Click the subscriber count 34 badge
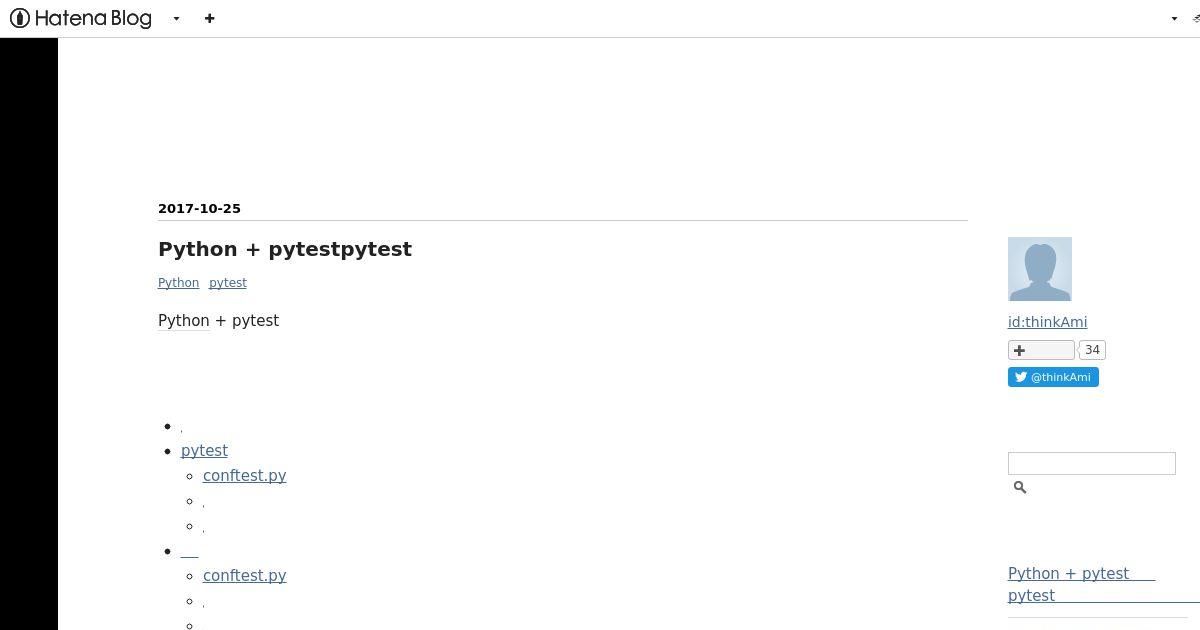The width and height of the screenshot is (1200, 630). (1092, 350)
